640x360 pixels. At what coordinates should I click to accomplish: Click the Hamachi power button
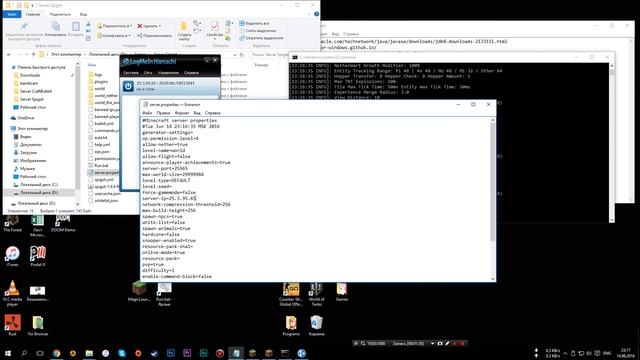[x=128, y=86]
